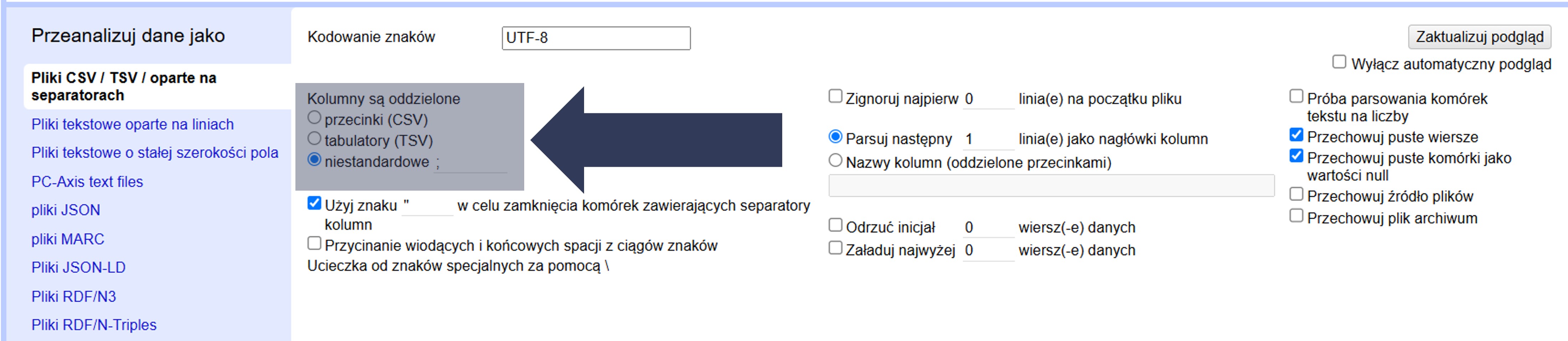Open Pliki tekstowe oparte na liniach

pyautogui.click(x=132, y=124)
